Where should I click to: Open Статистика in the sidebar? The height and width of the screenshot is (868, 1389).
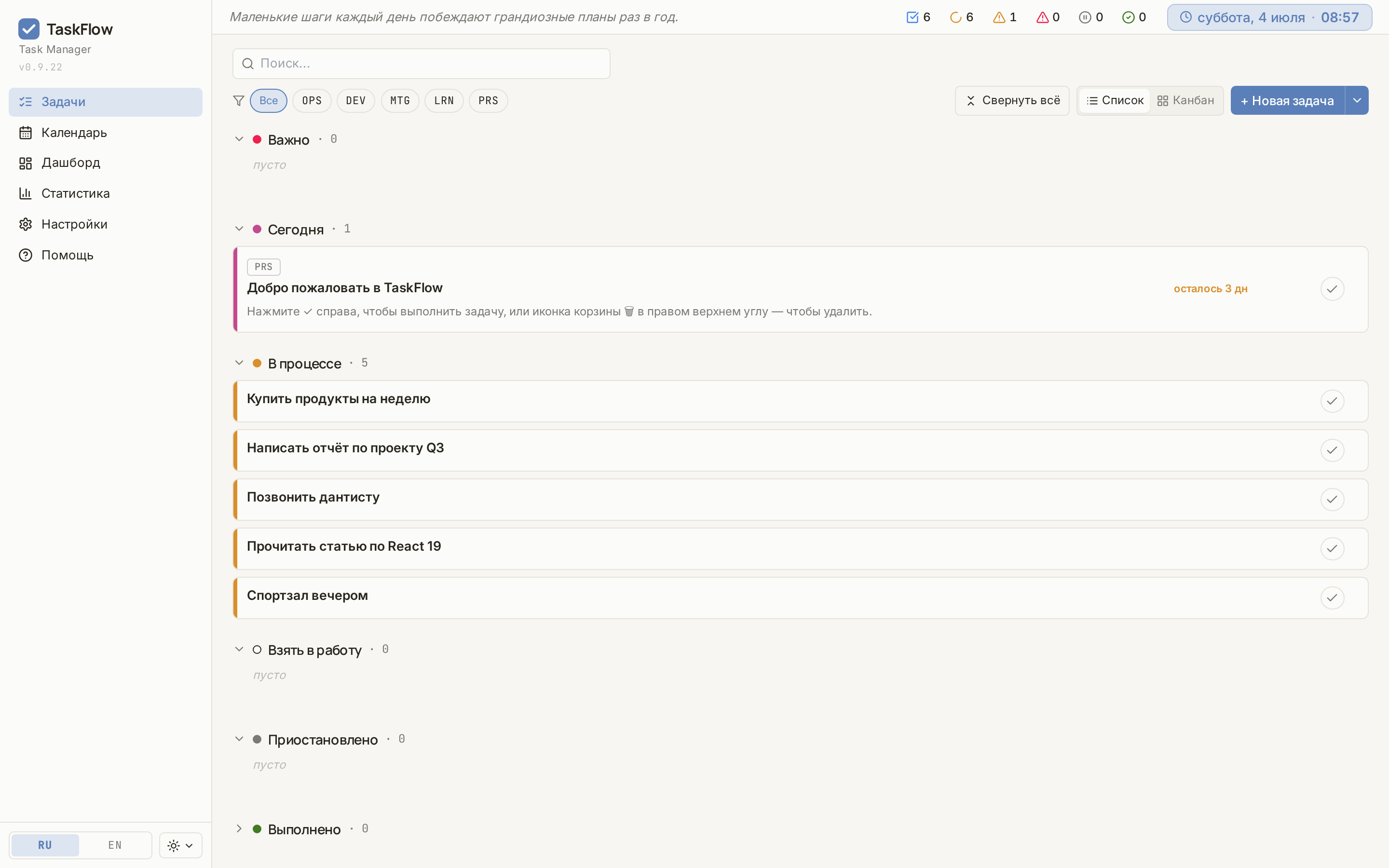coord(106,193)
